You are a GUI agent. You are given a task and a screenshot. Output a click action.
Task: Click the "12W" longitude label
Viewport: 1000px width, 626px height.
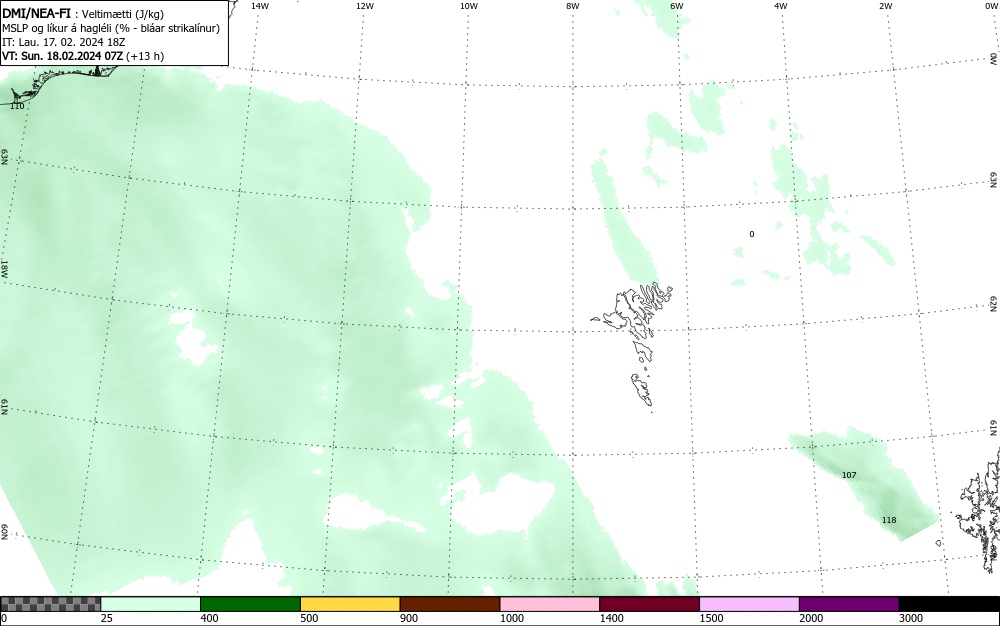[365, 6]
